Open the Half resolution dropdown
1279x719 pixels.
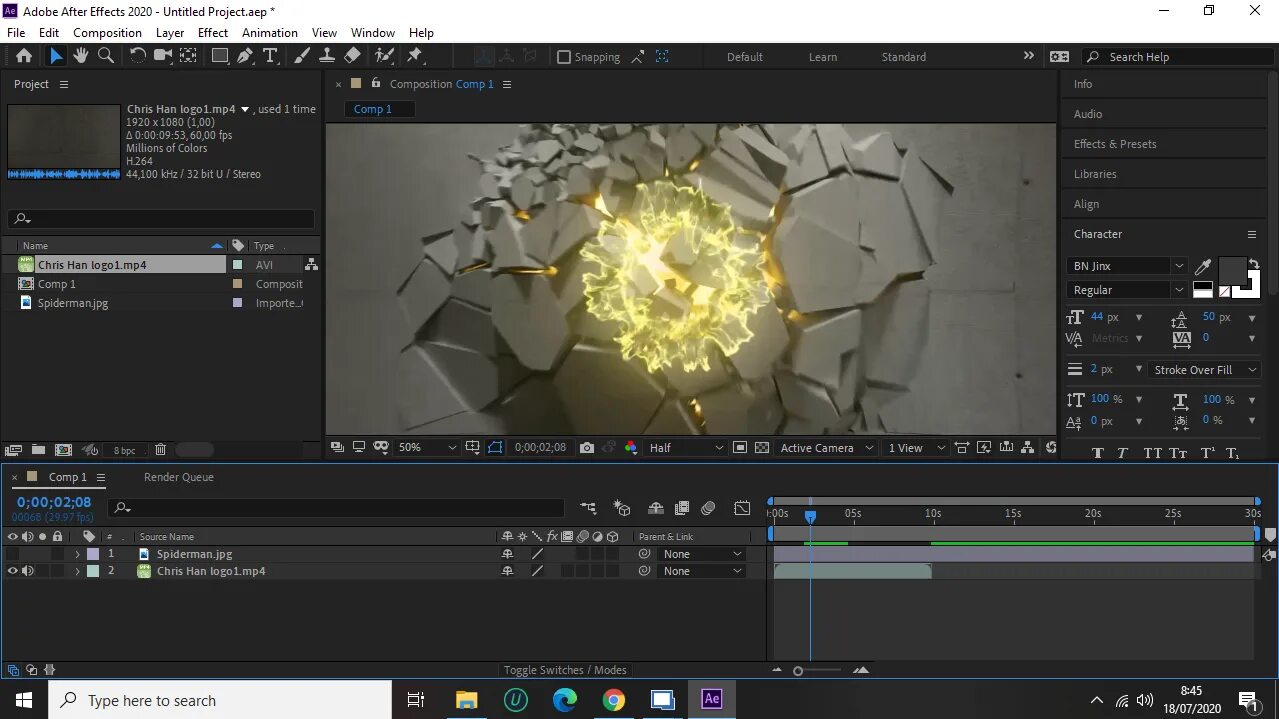[x=686, y=448]
